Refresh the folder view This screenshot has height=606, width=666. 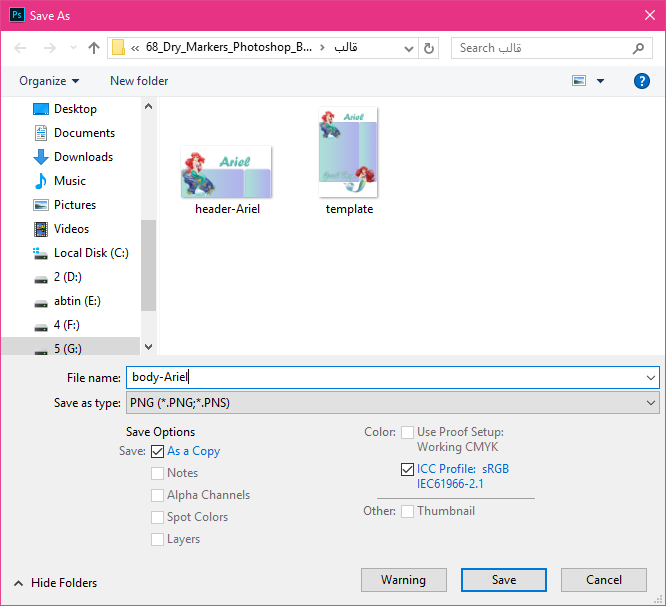click(429, 48)
